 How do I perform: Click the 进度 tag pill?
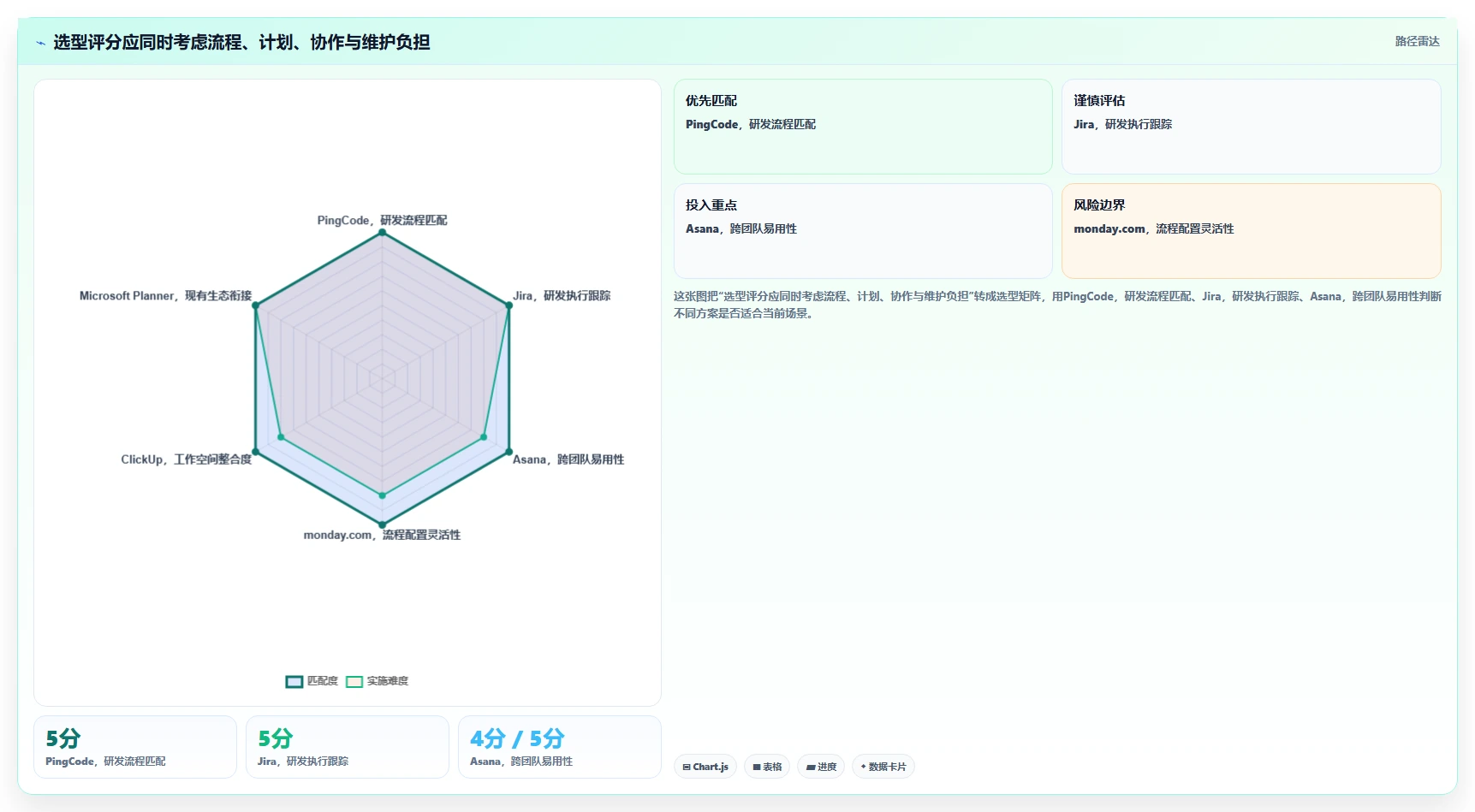tap(821, 767)
